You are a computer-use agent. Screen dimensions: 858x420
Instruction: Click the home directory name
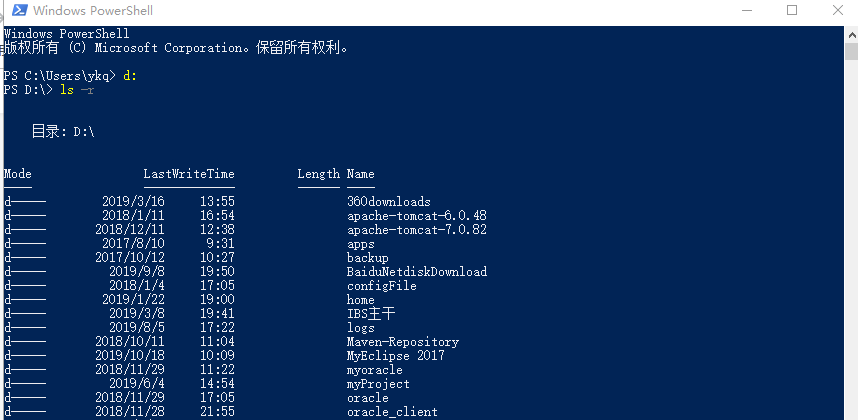[361, 300]
